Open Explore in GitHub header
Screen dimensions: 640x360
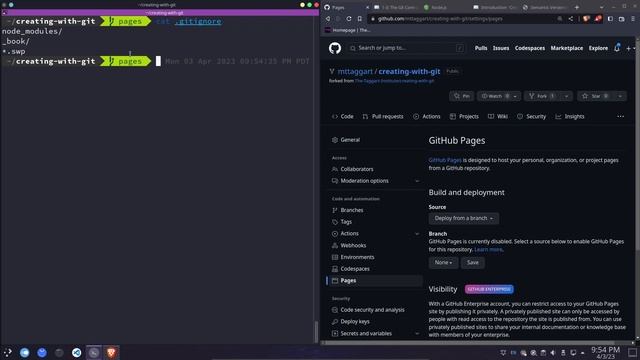(598, 48)
